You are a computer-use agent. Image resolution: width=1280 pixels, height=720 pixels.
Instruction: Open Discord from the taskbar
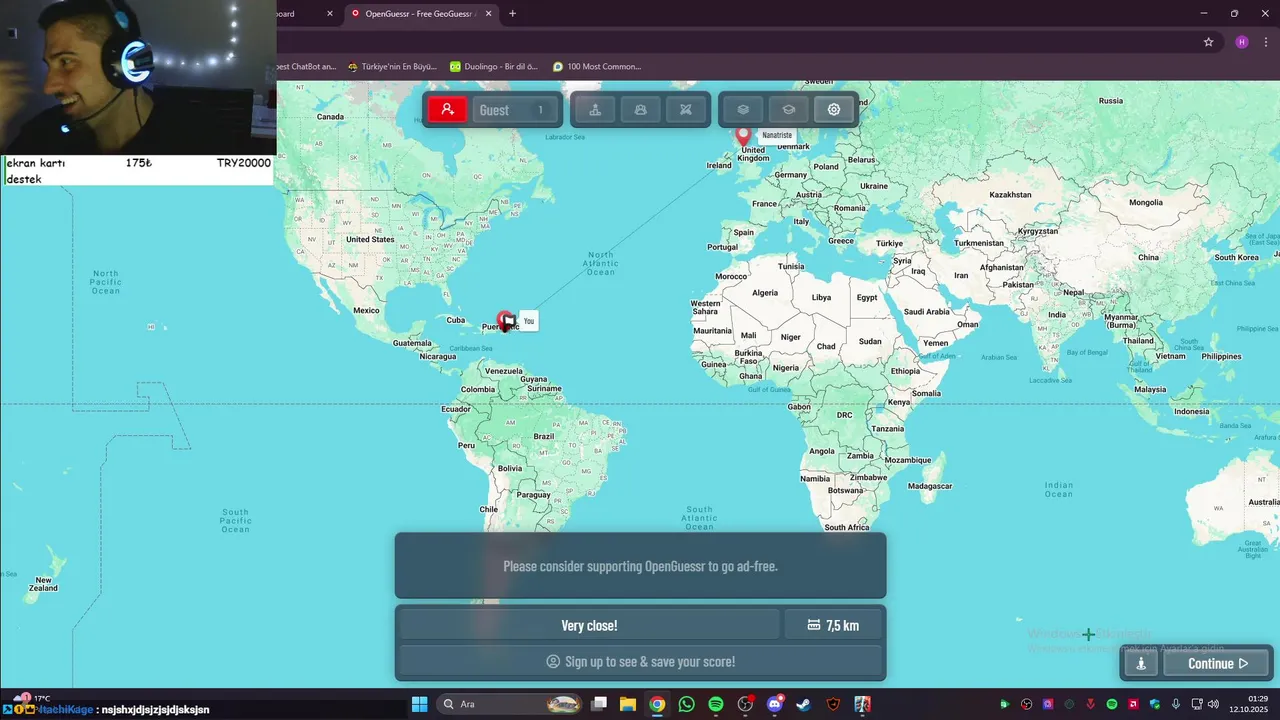point(774,704)
